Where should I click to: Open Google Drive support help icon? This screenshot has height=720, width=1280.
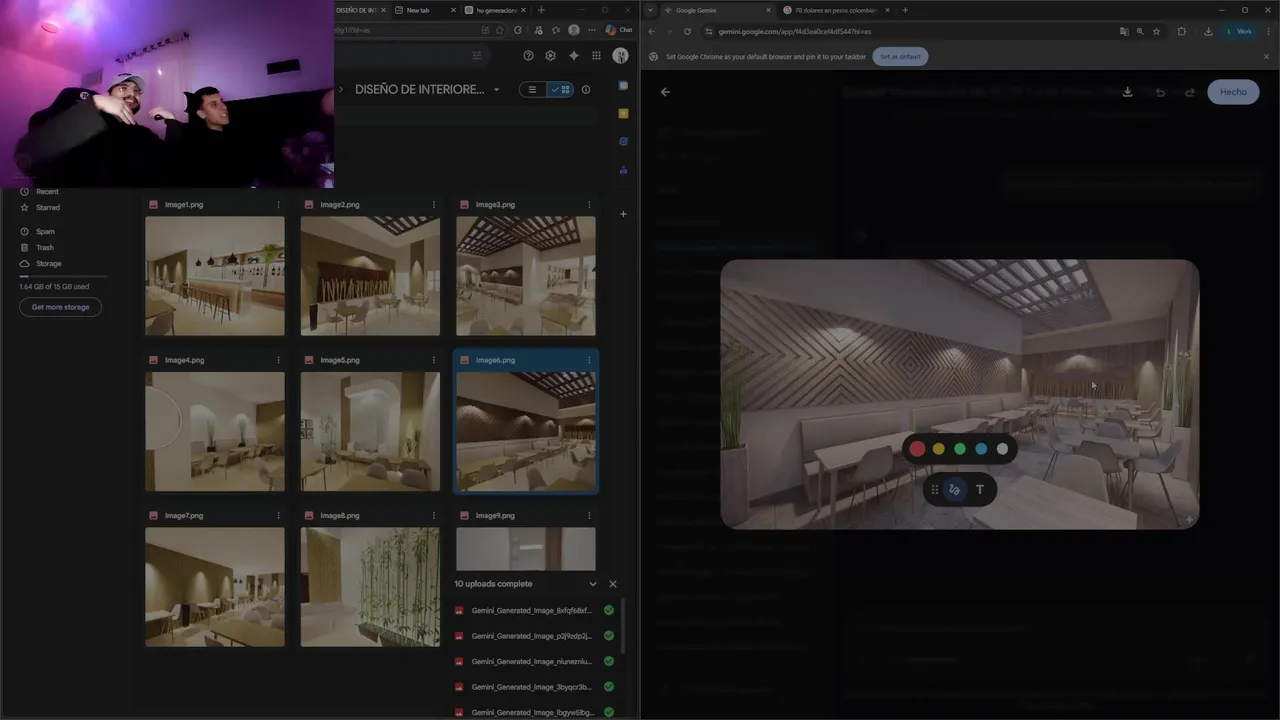tap(529, 56)
